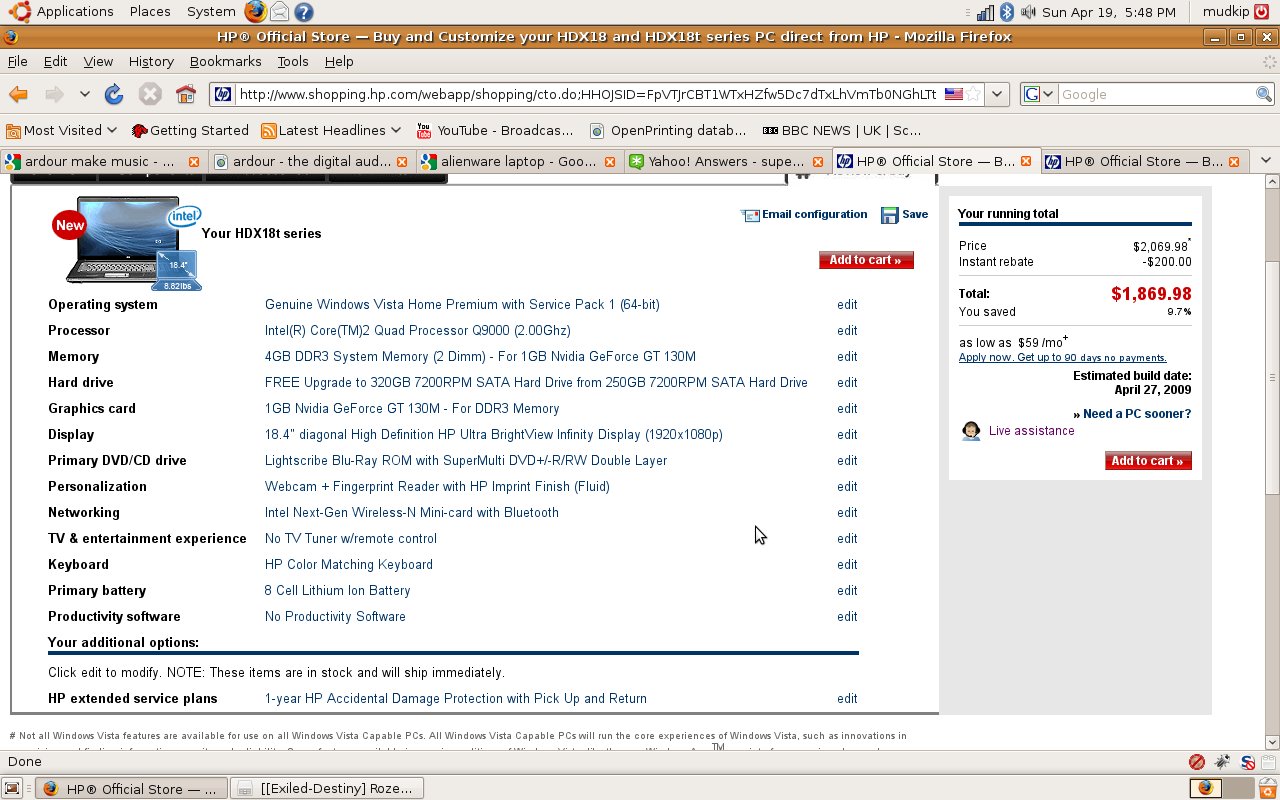Close the 'ardour - the digital aud...' tab
Screen dimensions: 1280x800
402,161
